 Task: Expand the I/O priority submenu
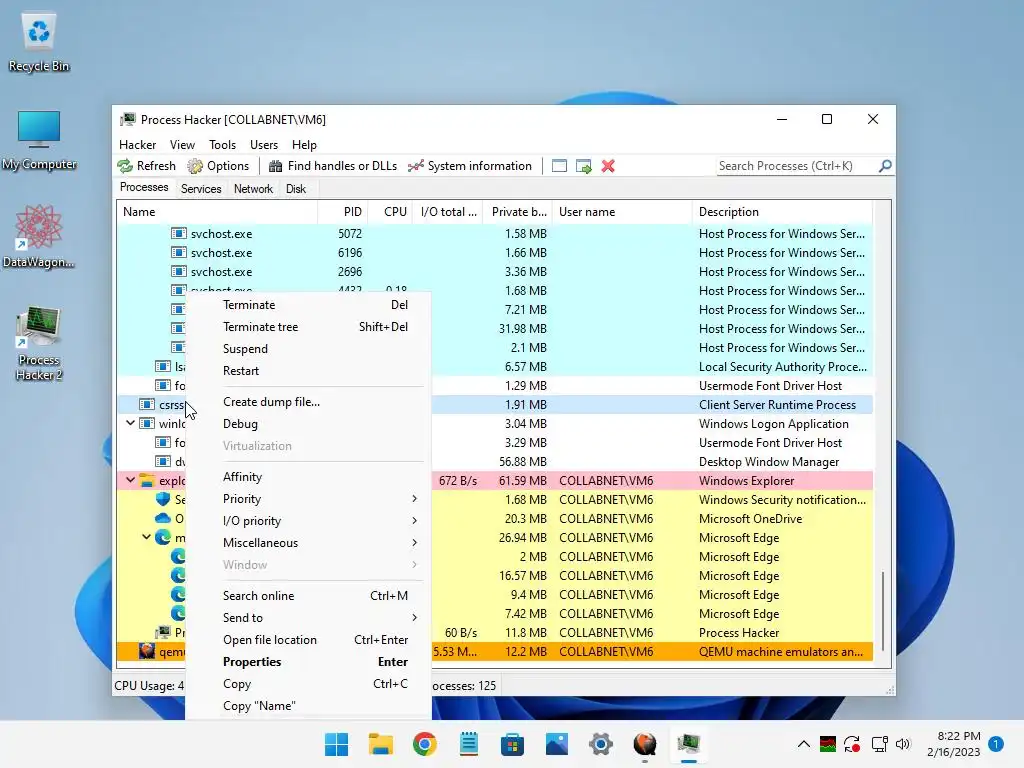[308, 520]
